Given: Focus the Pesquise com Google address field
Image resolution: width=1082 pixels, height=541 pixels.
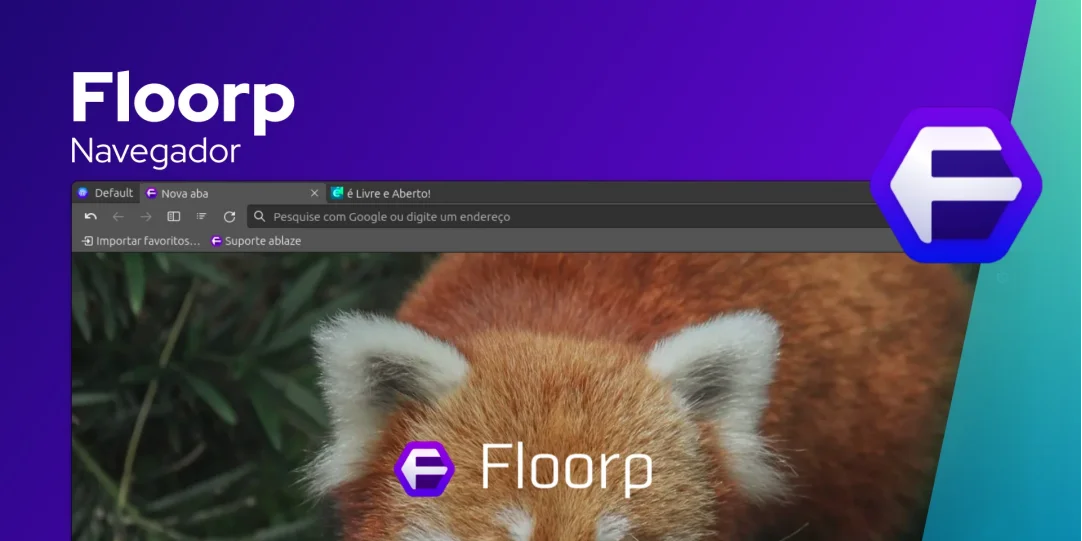Looking at the screenshot, I should click(x=566, y=217).
